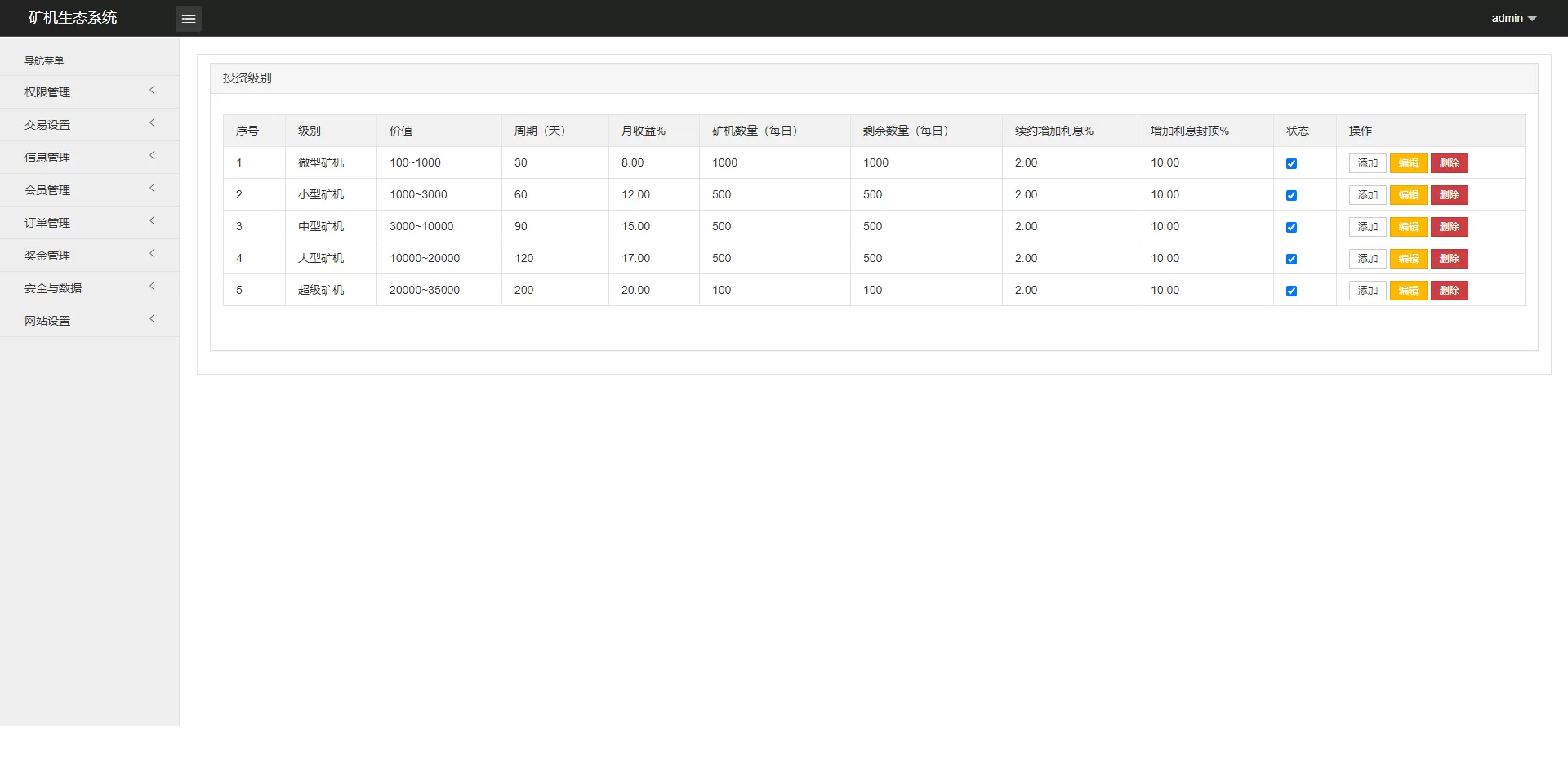Click yellow 编辑 button for 小型矿机

click(x=1408, y=195)
